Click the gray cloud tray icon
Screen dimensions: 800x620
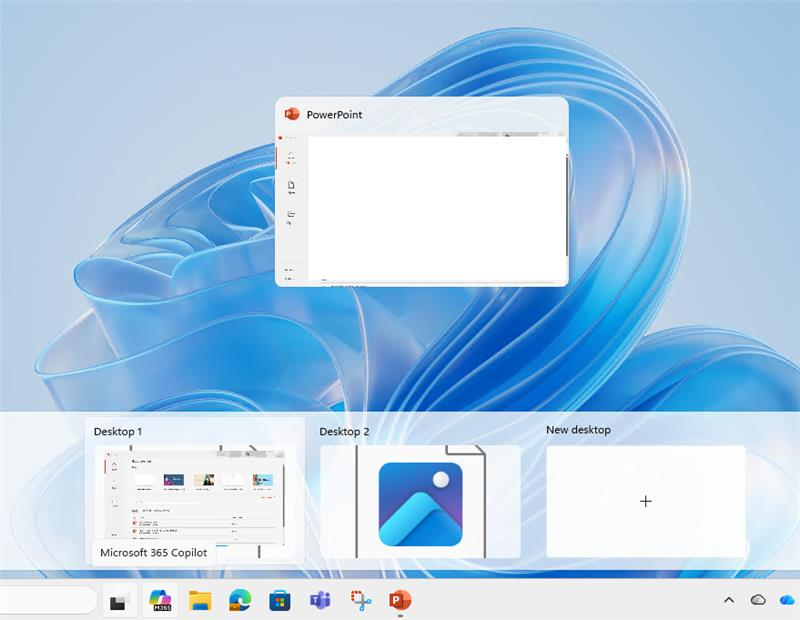click(758, 600)
